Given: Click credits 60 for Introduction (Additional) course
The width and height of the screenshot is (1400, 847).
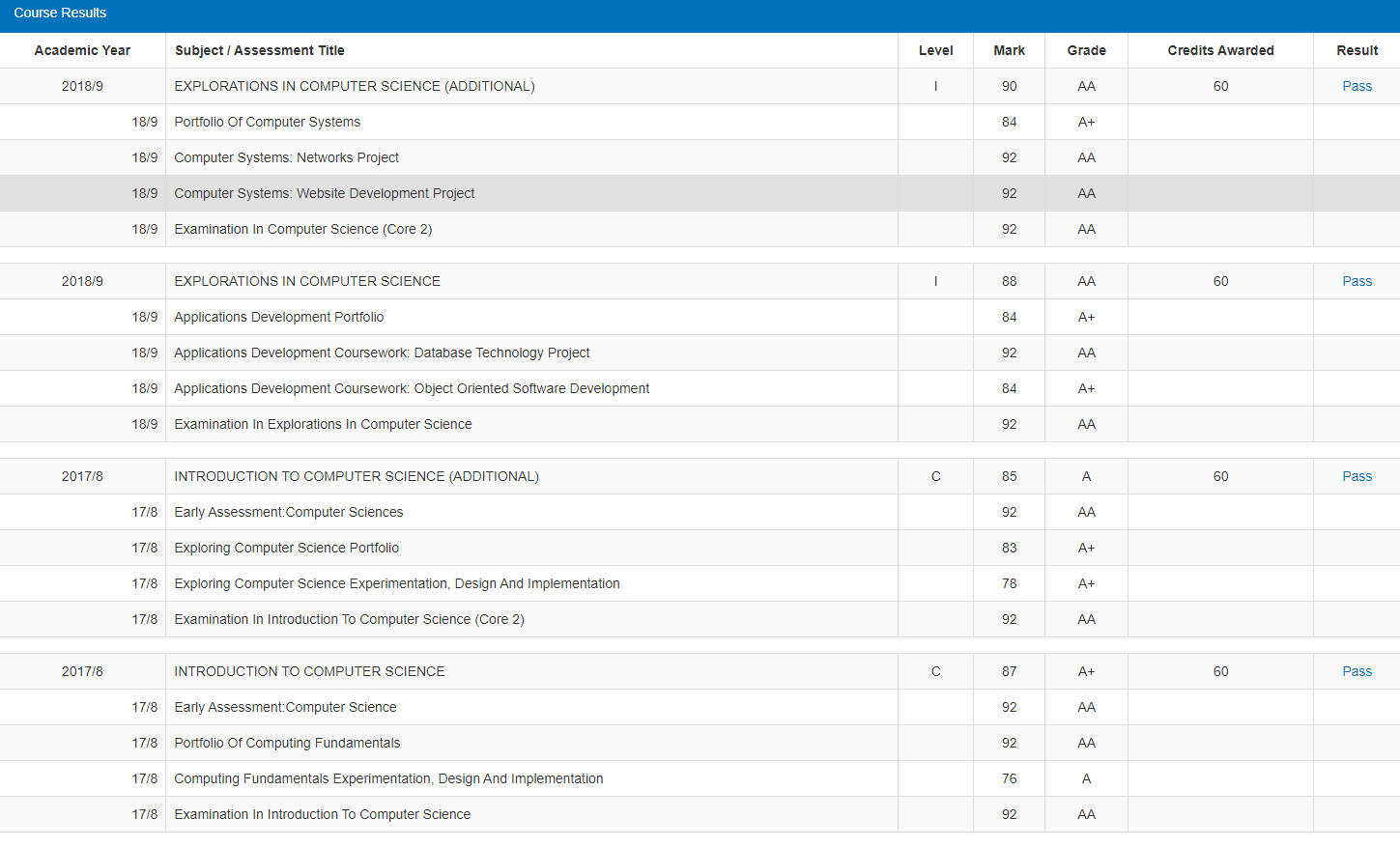Looking at the screenshot, I should pos(1220,476).
